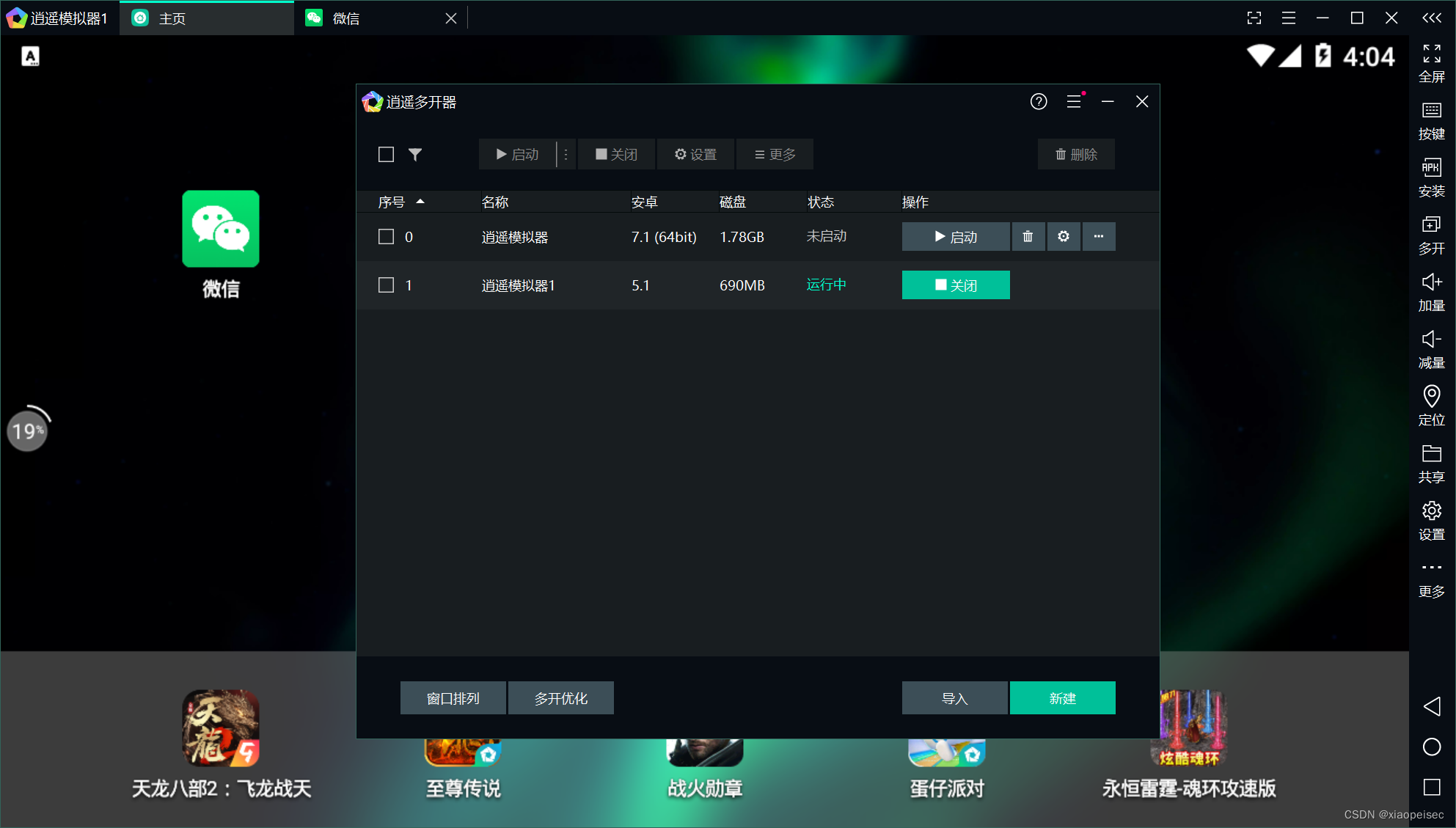Screen dimensions: 1456x828
Task: Open the 更多 toolbar dropdown
Action: [x=775, y=155]
